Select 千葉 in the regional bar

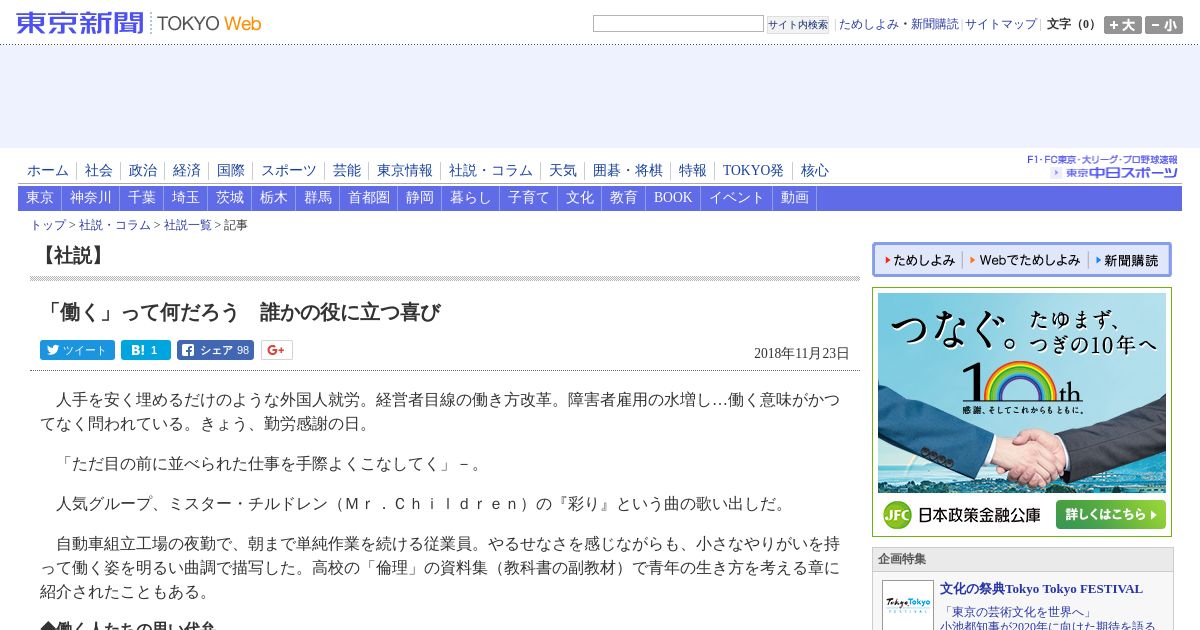tap(142, 198)
